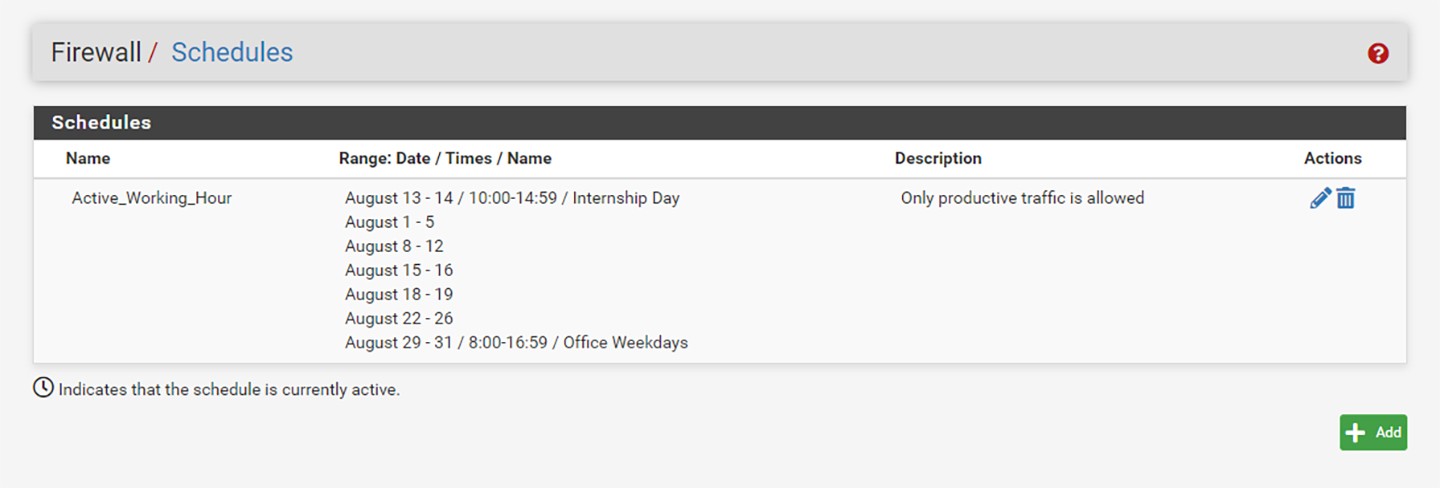This screenshot has height=488, width=1440.
Task: Click the Range: Date / Times / Name header
Action: pyautogui.click(x=445, y=158)
